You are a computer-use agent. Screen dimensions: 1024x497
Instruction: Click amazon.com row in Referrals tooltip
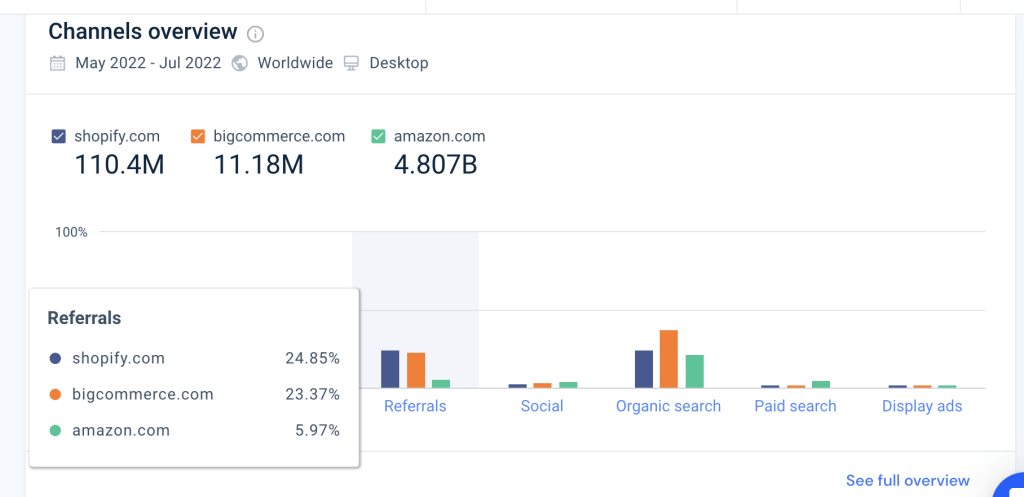pyautogui.click(x=194, y=430)
